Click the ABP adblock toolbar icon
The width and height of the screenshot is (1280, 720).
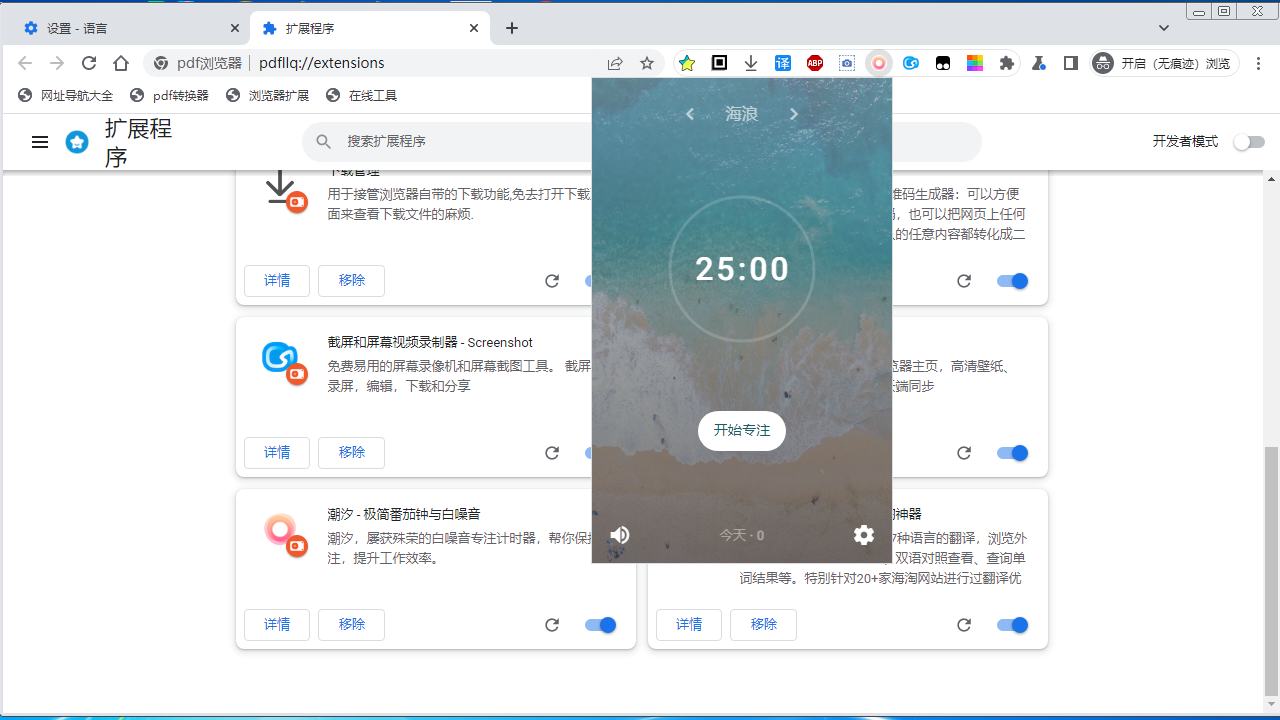click(815, 62)
